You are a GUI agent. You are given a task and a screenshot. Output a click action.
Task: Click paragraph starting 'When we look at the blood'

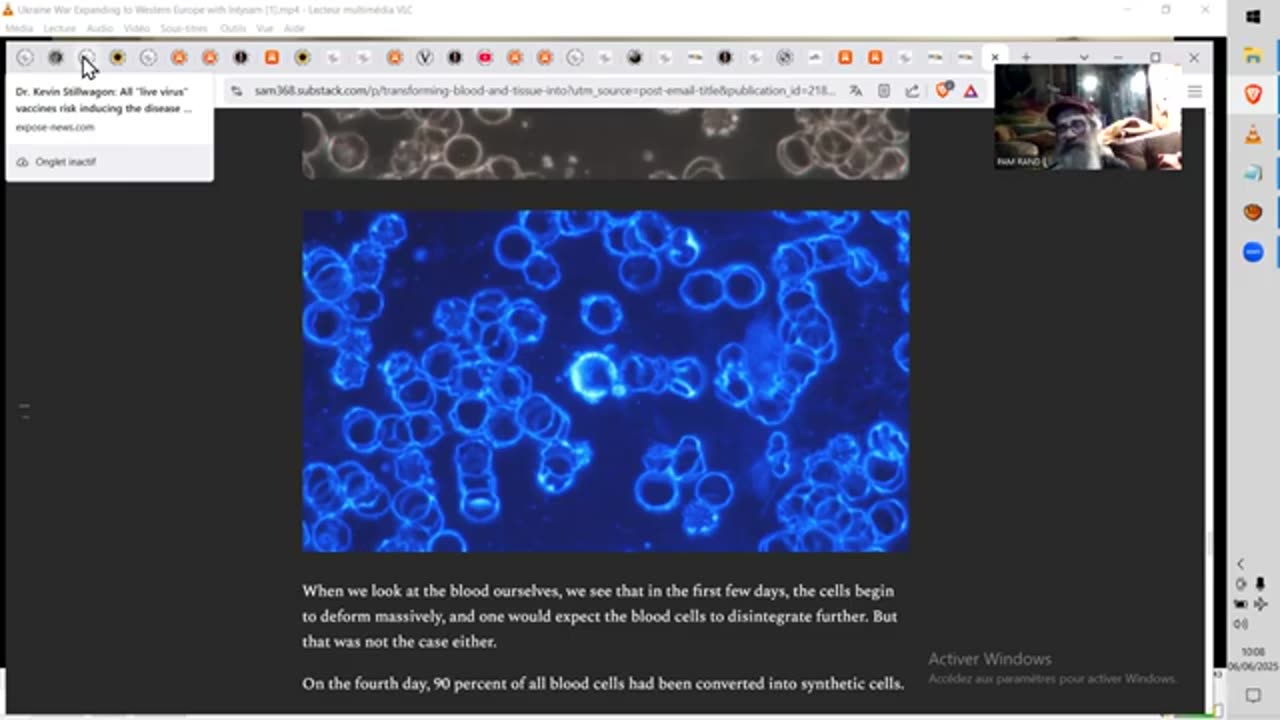point(599,616)
